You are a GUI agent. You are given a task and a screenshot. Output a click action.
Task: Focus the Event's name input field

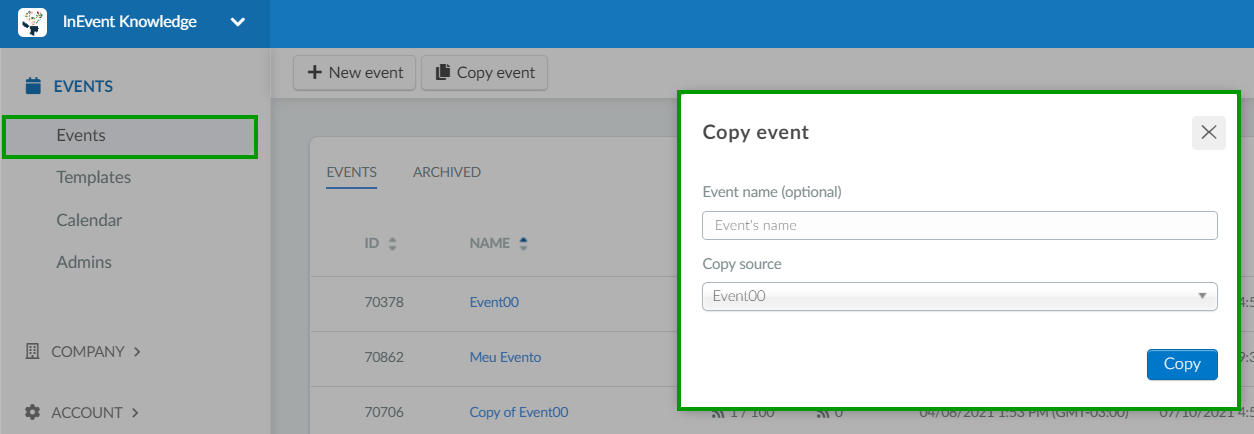(x=960, y=225)
